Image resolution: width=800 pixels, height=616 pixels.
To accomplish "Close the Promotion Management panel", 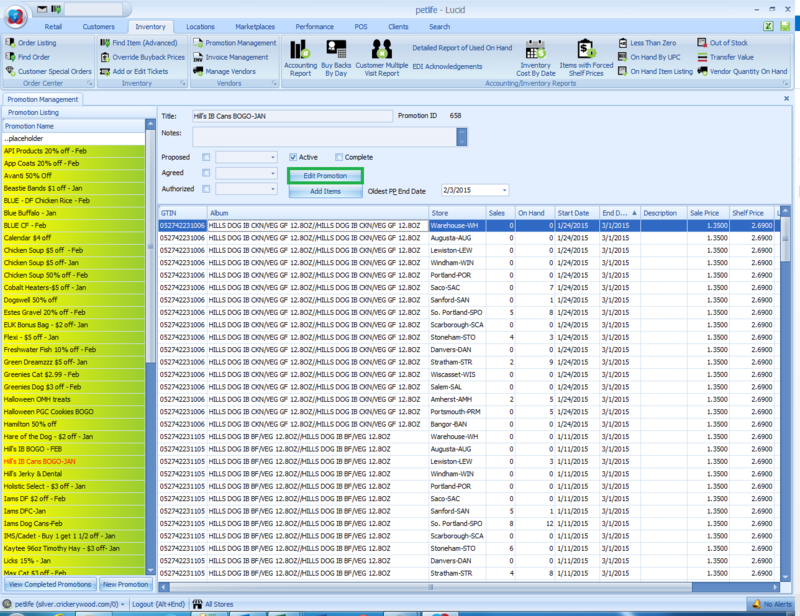I will [786, 98].
